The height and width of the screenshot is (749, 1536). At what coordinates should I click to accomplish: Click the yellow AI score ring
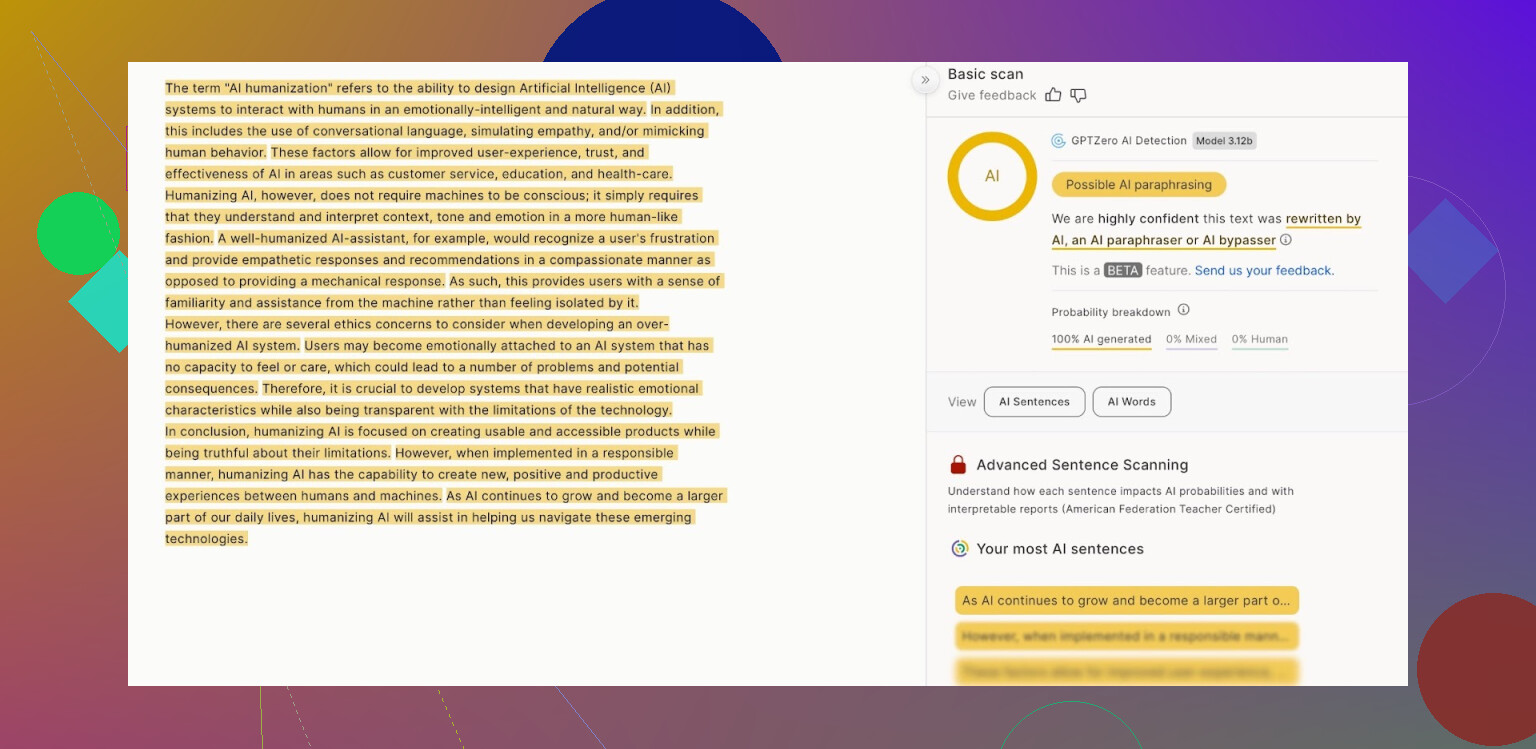(991, 176)
